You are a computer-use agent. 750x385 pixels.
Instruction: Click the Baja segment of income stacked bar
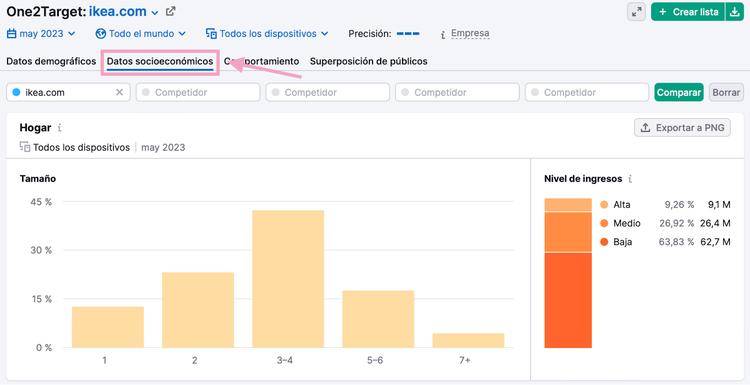[x=568, y=300]
